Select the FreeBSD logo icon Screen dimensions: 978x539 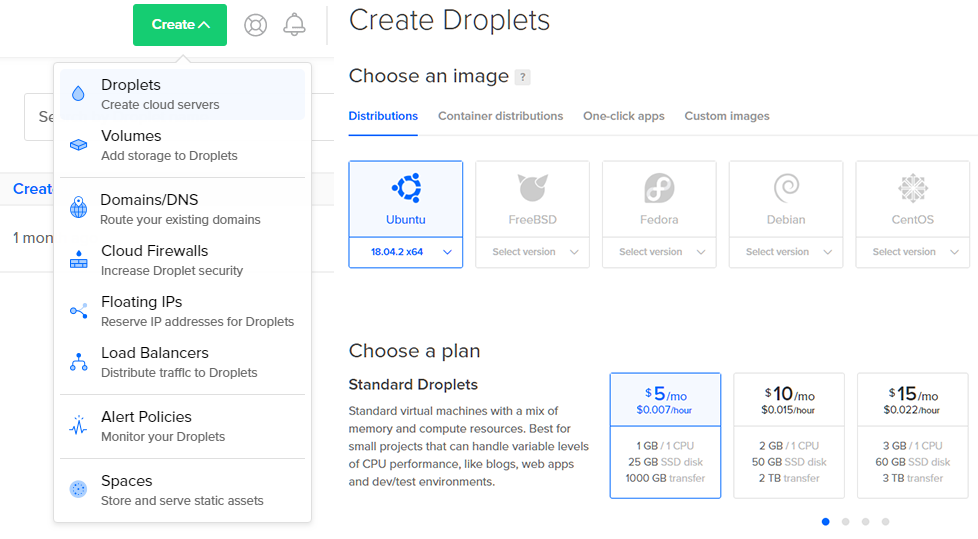[x=533, y=187]
